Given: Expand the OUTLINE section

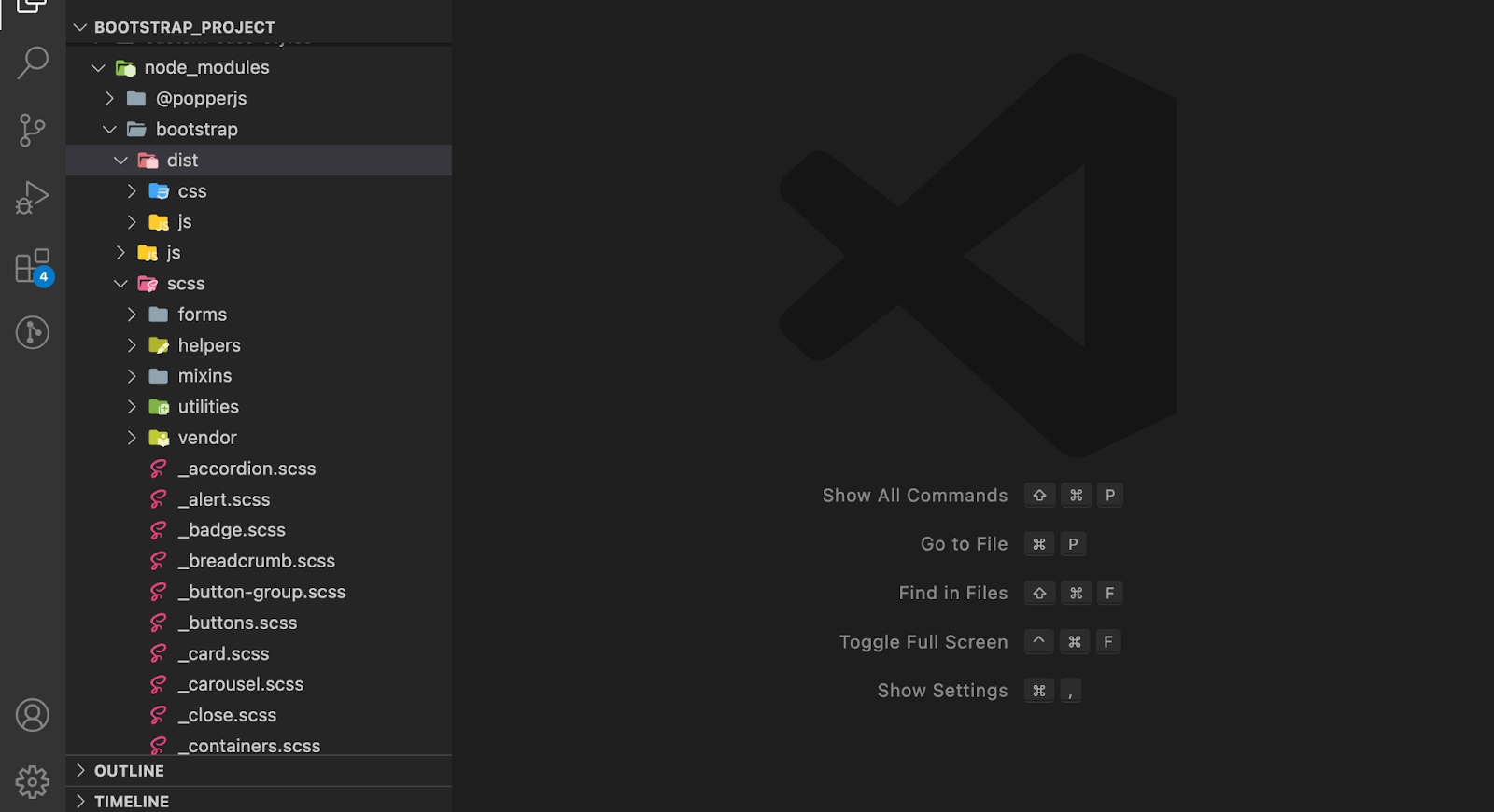Looking at the screenshot, I should [x=80, y=770].
